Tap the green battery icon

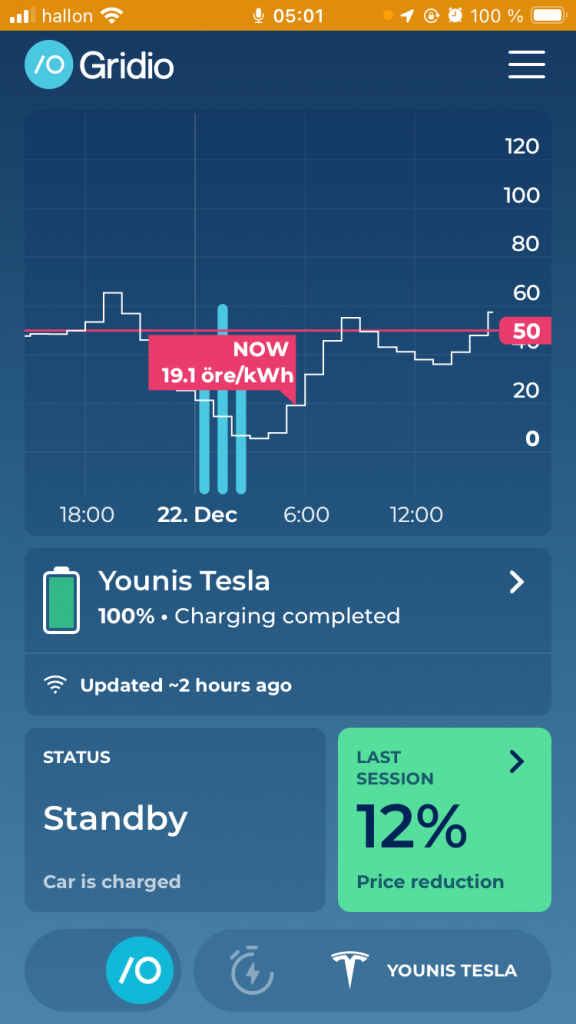tap(61, 600)
